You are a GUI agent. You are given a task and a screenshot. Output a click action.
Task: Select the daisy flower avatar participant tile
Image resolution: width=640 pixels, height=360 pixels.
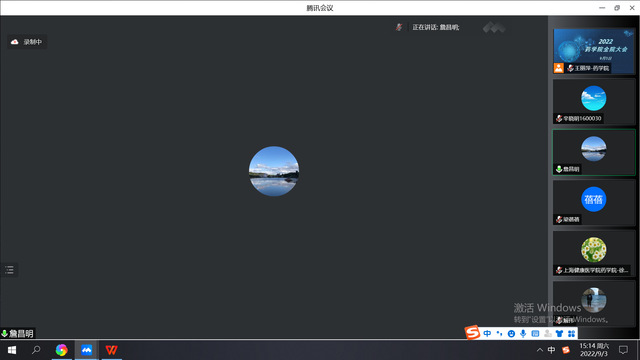594,253
